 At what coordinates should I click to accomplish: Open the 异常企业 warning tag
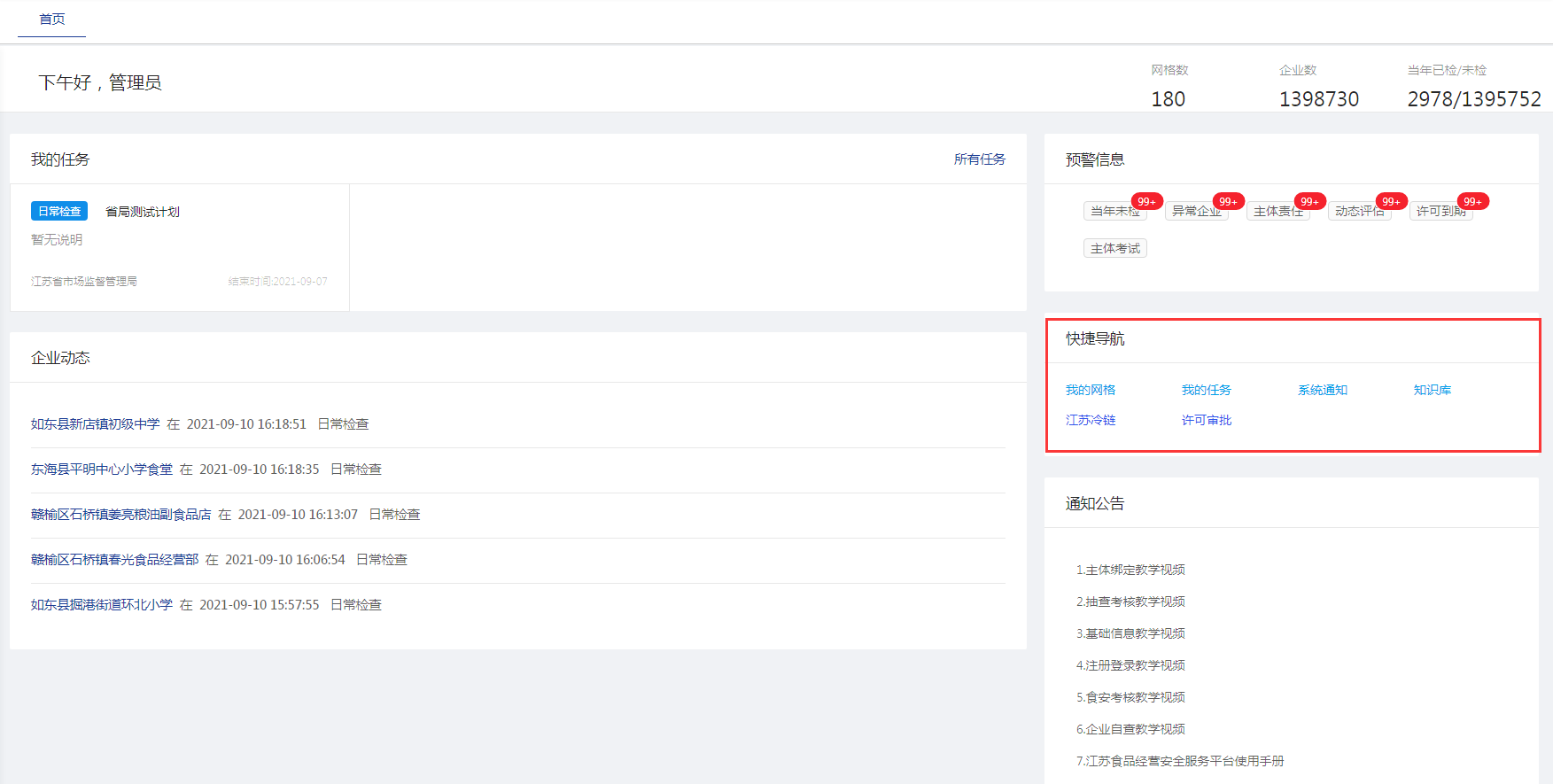[1195, 212]
